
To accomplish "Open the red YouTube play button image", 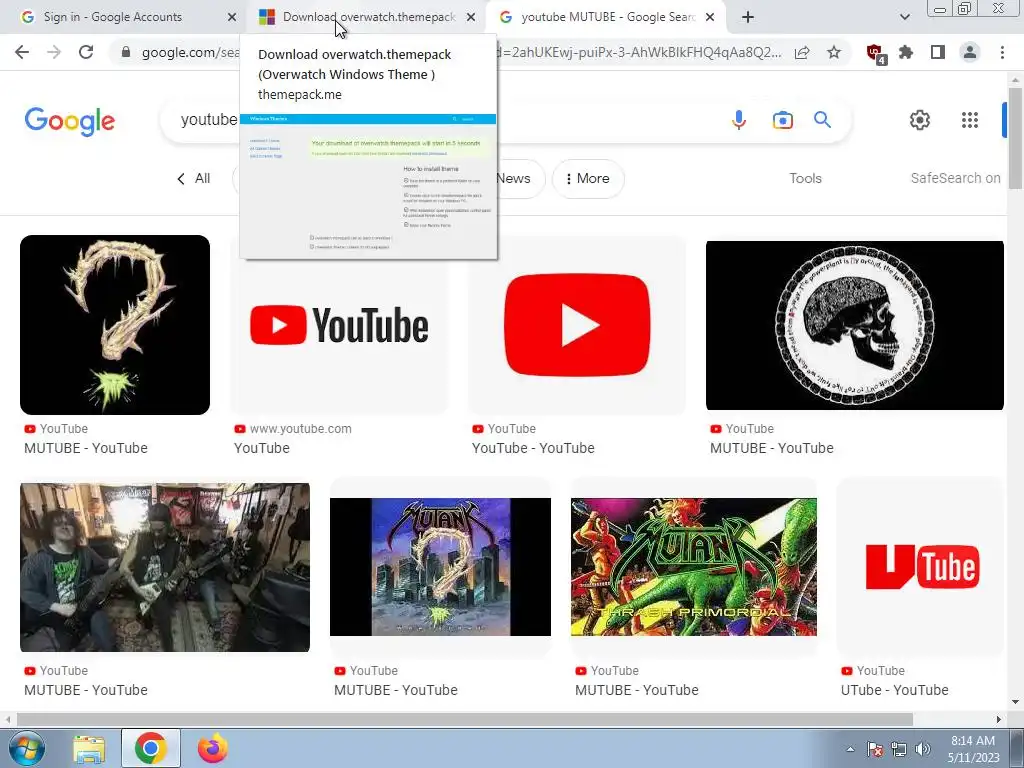I will (577, 325).
